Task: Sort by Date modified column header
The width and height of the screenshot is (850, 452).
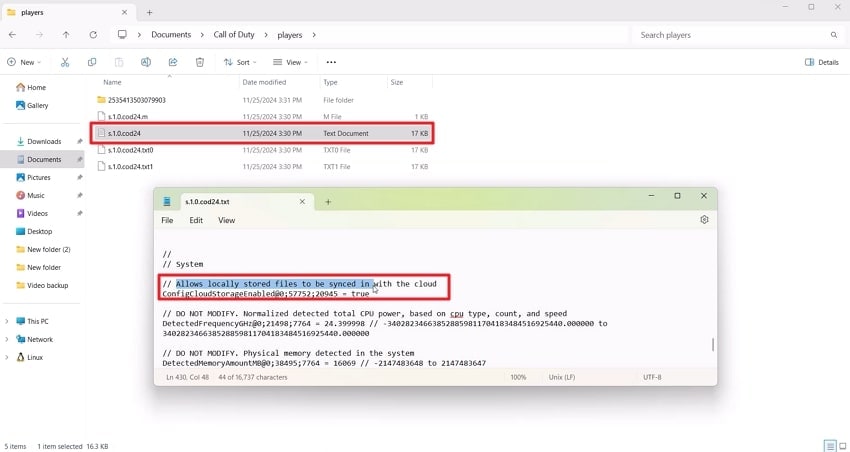Action: (x=264, y=82)
